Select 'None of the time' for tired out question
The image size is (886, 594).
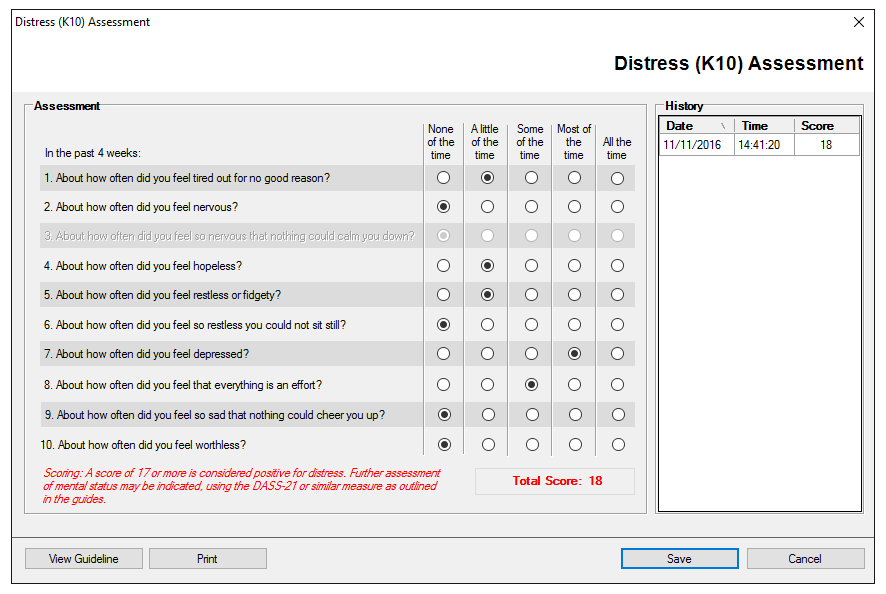click(x=443, y=178)
